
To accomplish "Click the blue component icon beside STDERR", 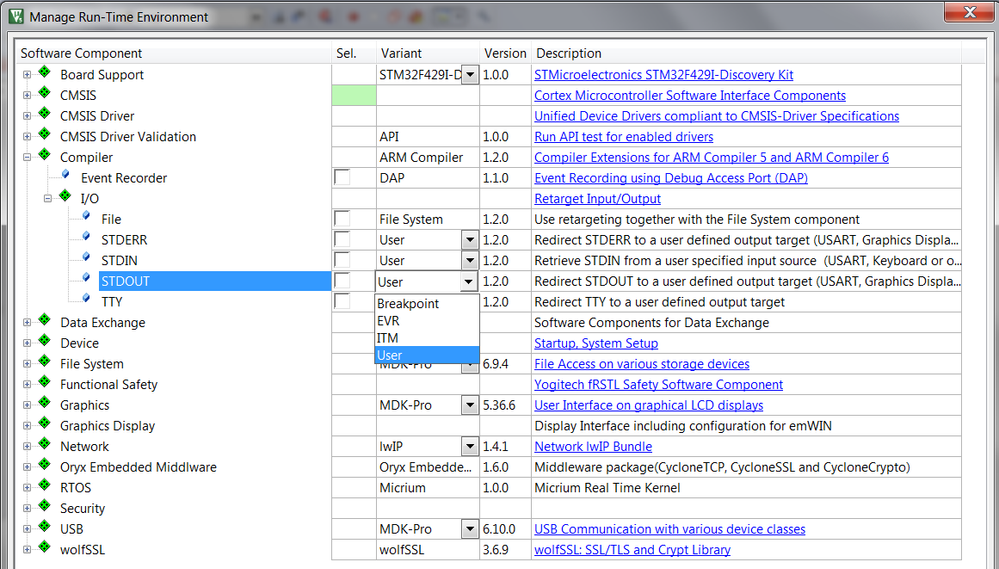I will [x=86, y=237].
